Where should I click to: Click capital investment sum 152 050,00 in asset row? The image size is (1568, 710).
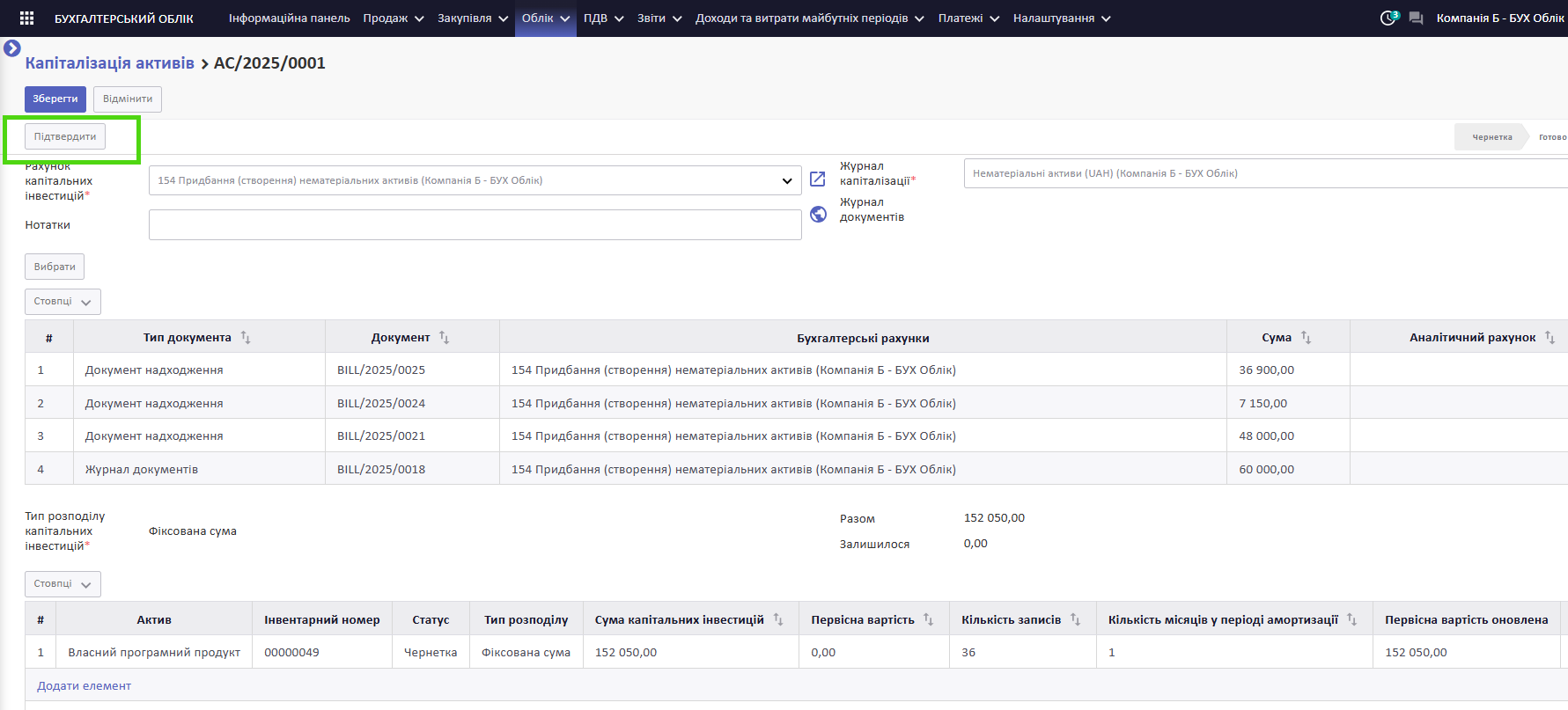point(691,652)
